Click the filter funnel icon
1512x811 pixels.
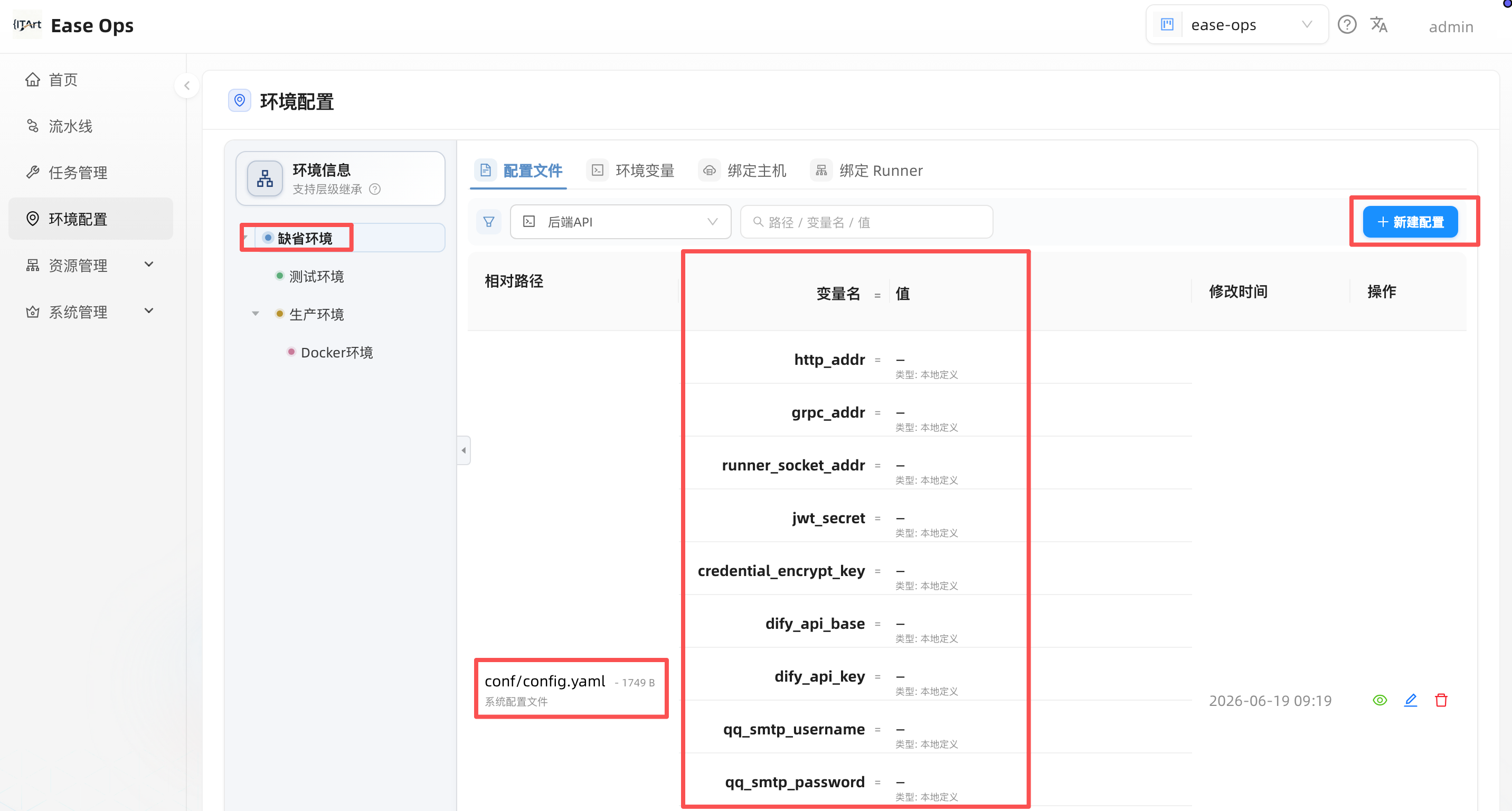488,222
